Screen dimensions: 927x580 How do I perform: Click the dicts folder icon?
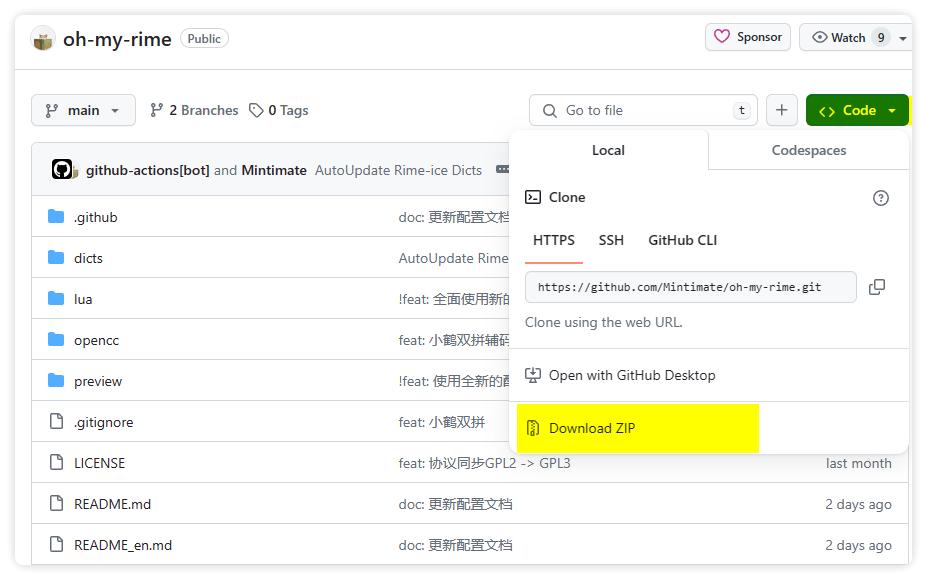[56, 257]
